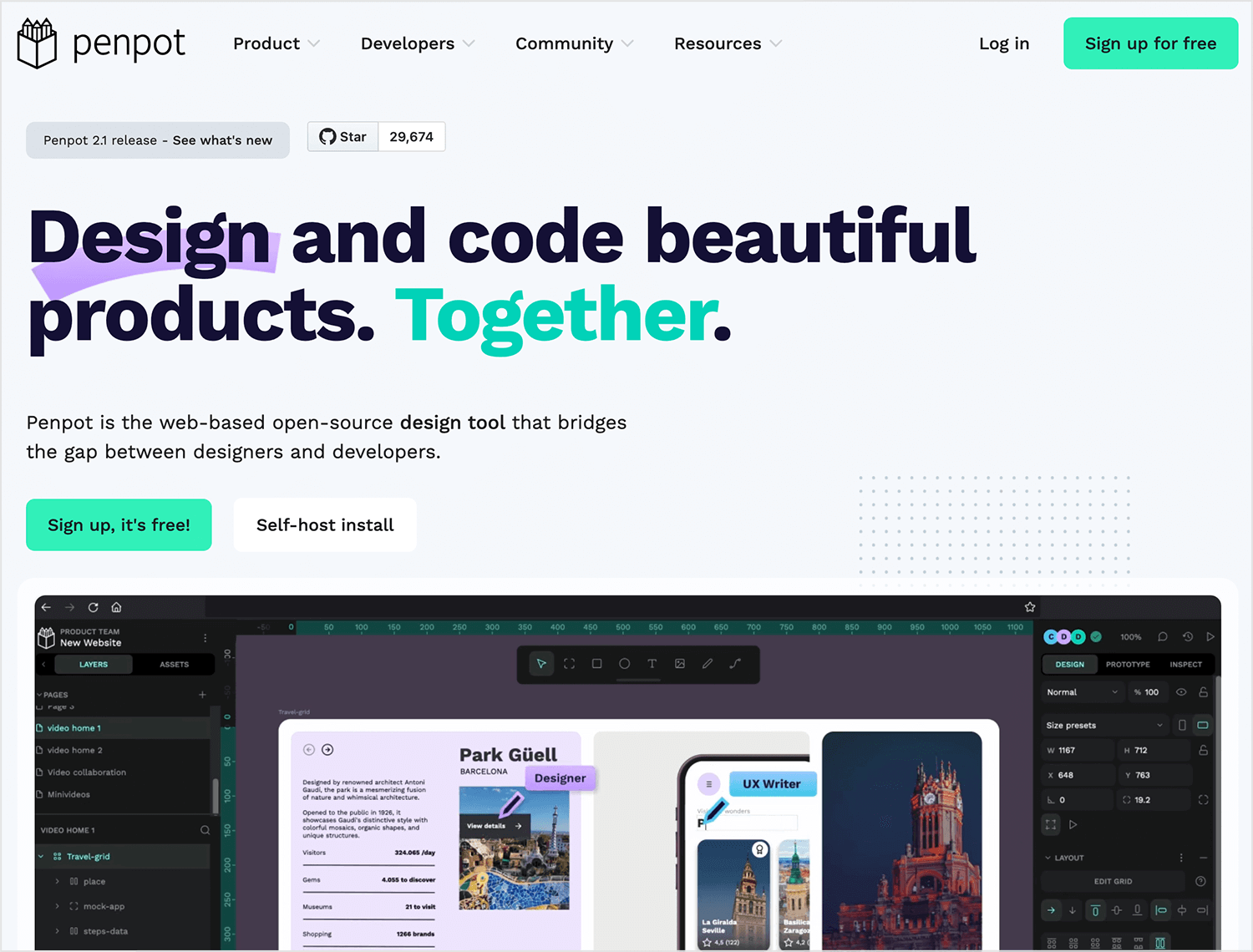Screen dimensions: 1253x952
Task: Click the GitHub Star button
Action: (343, 137)
